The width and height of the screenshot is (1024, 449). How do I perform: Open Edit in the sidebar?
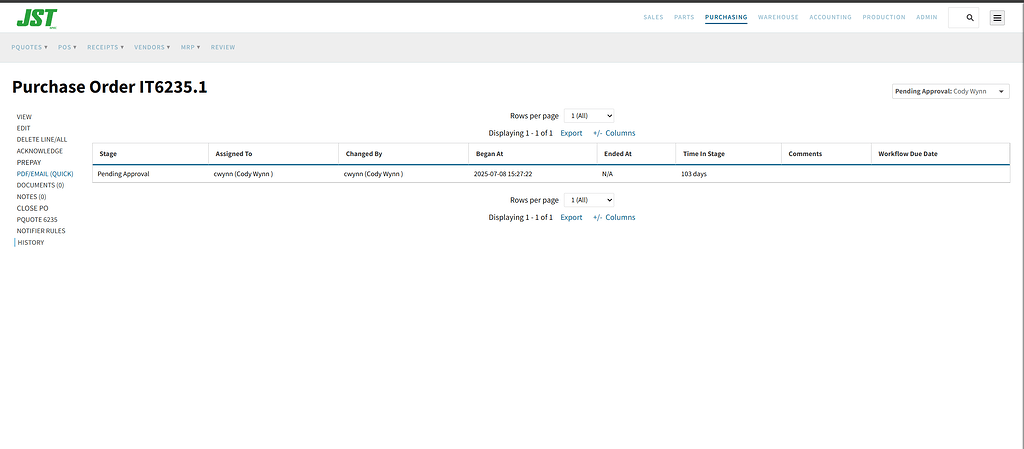point(24,128)
